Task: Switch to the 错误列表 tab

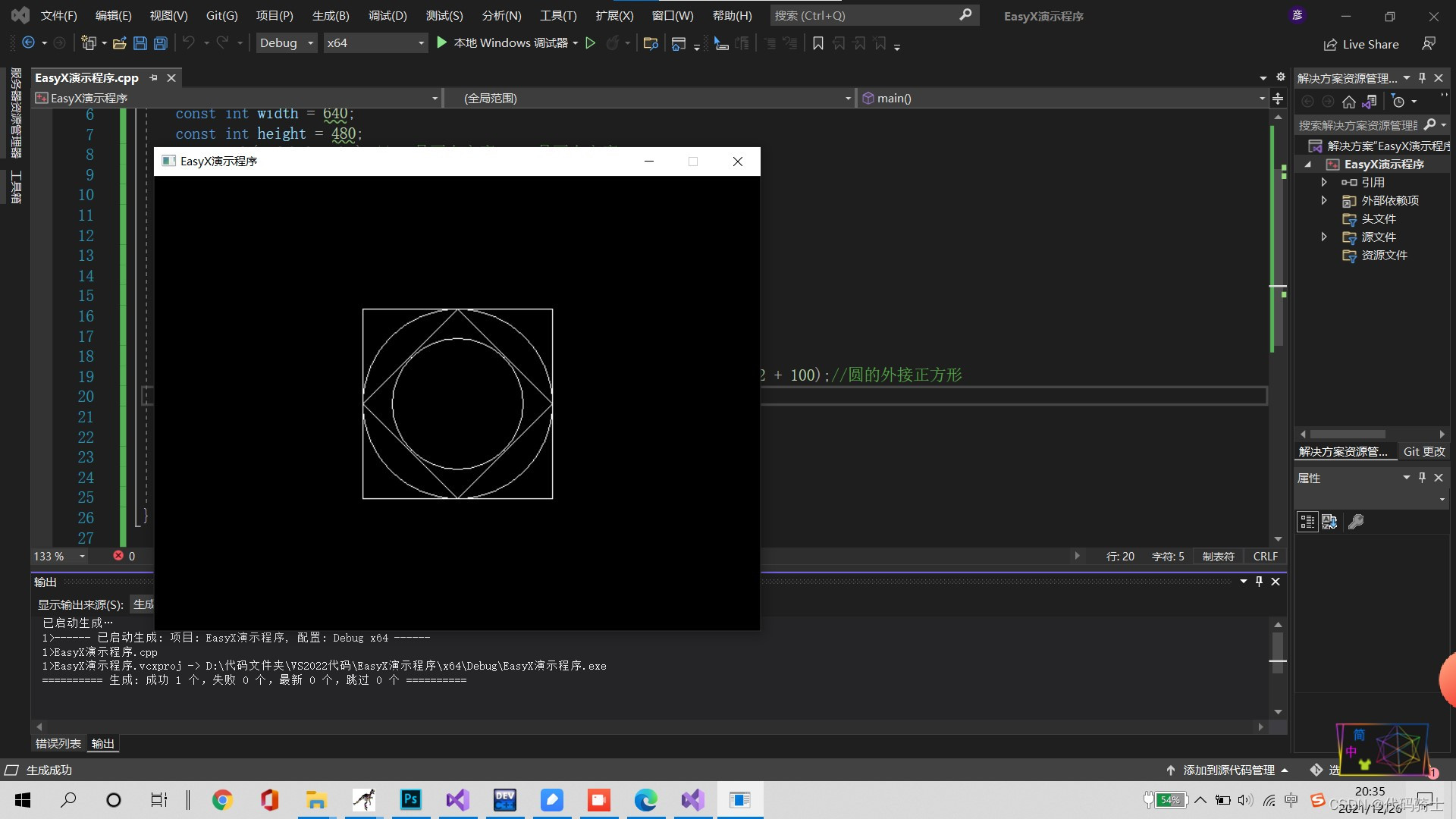Action: [58, 744]
